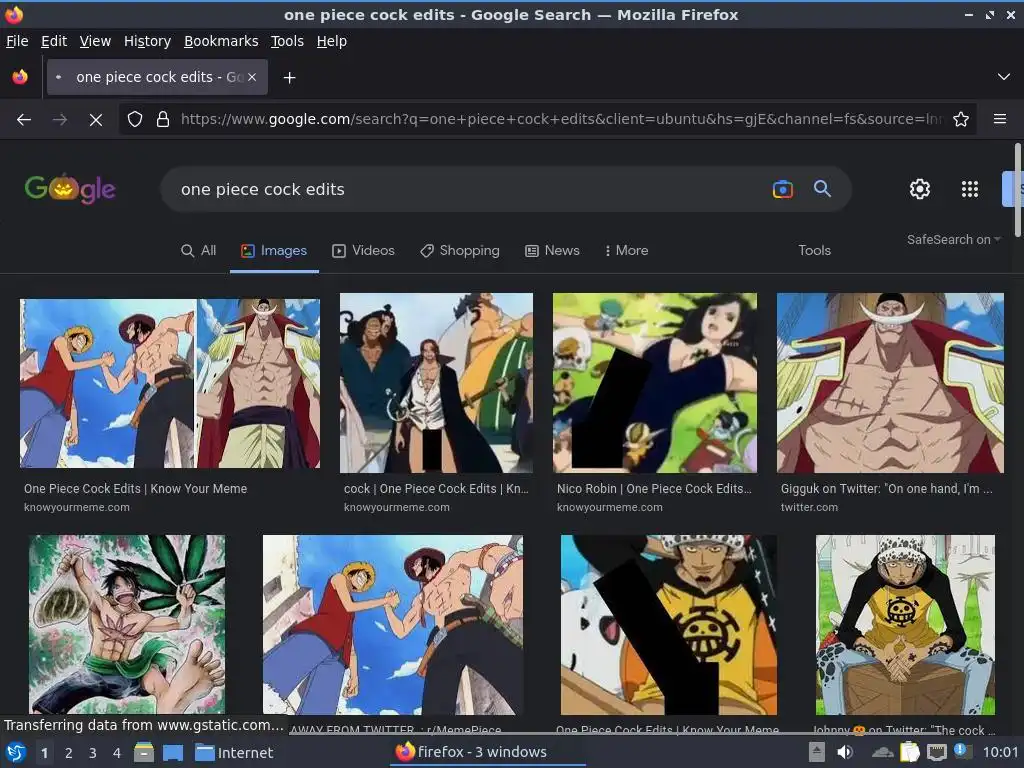Select workspace 1
The height and width of the screenshot is (768, 1024).
click(x=44, y=753)
